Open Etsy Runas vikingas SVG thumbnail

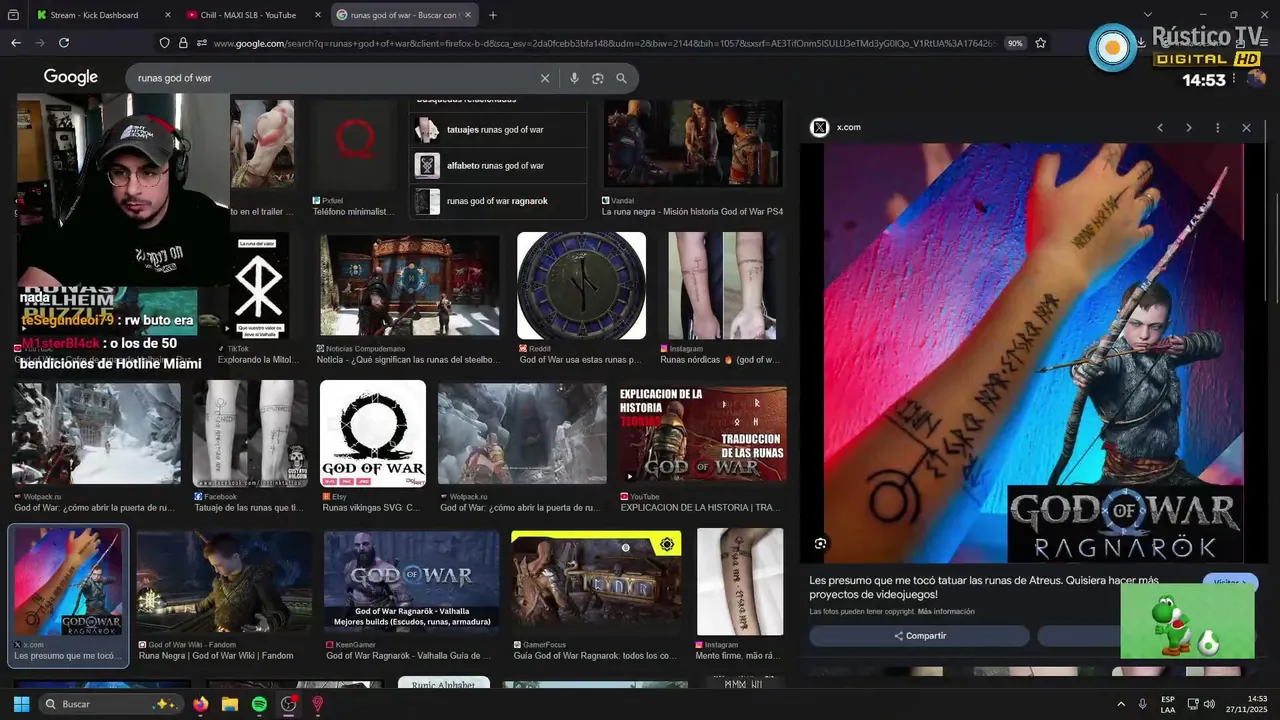click(372, 433)
